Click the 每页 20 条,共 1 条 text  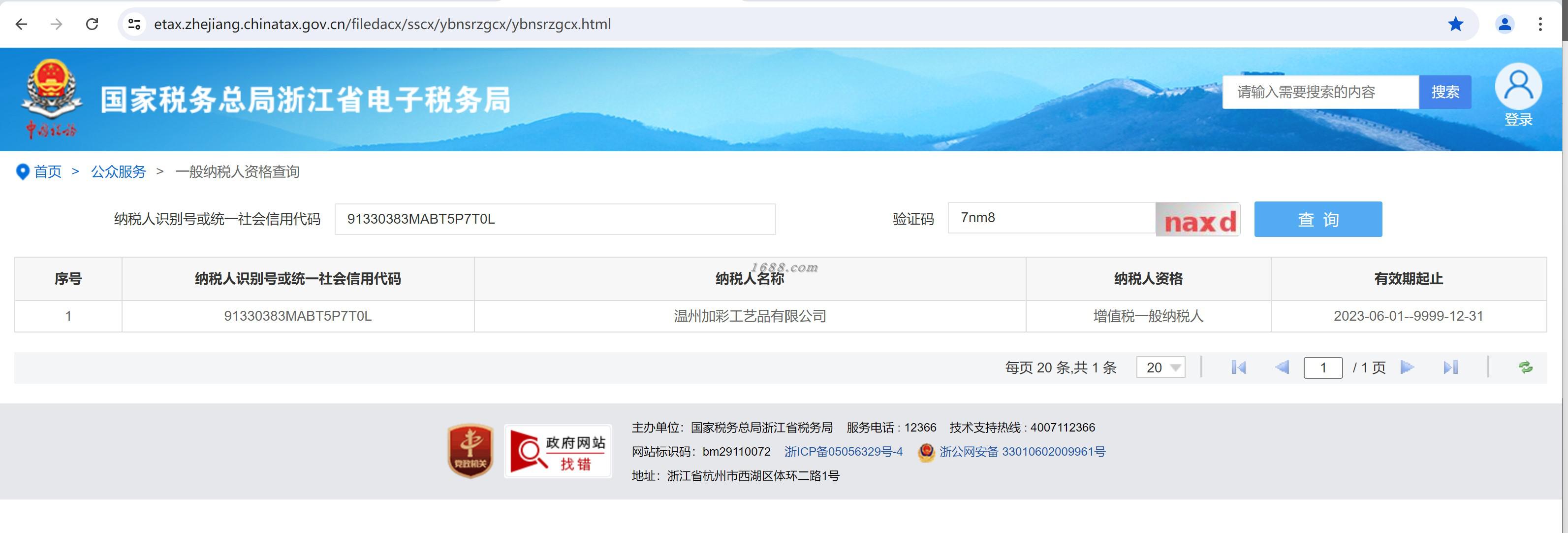click(1061, 368)
